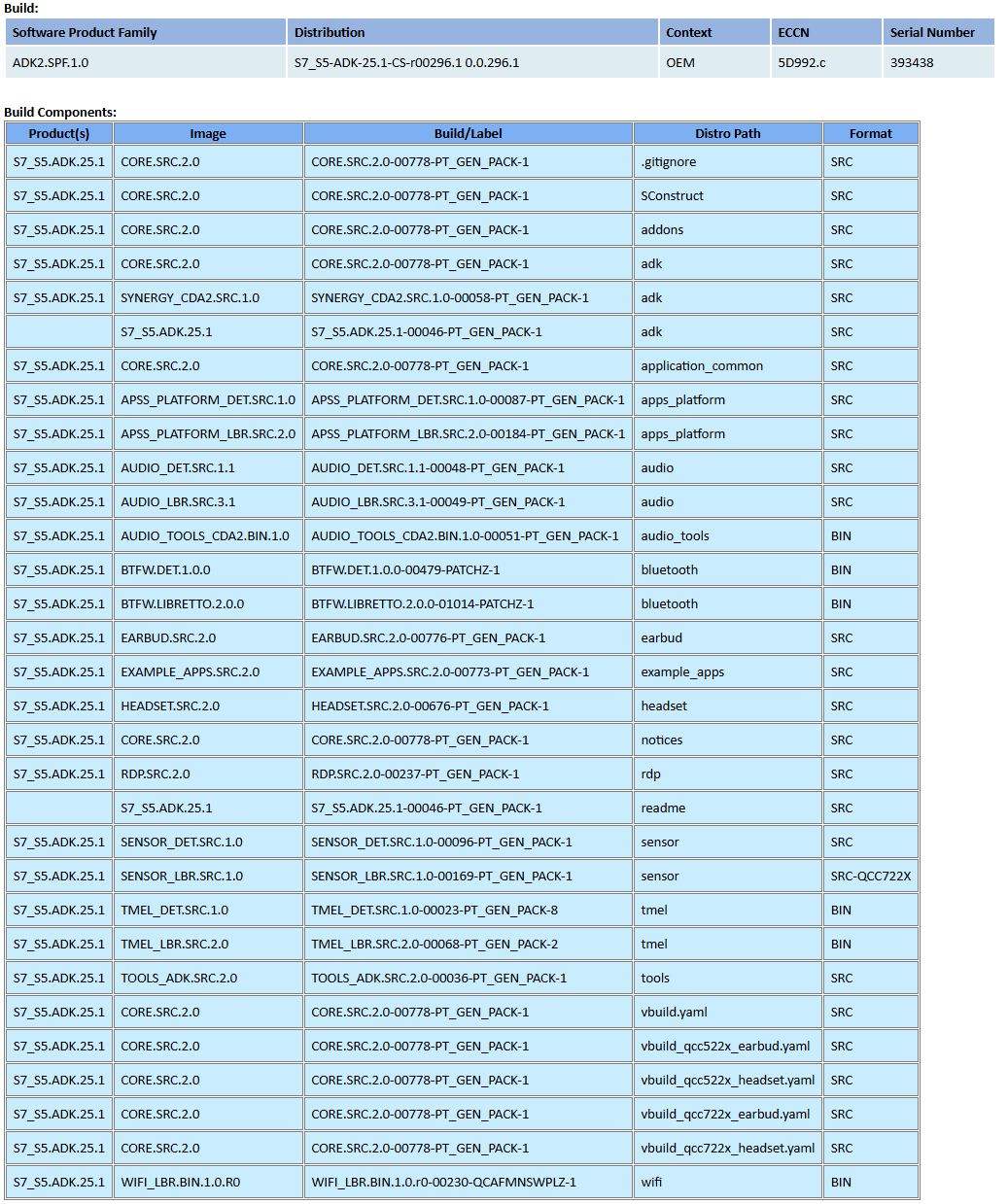Screen dimensions: 1008x1204
Task: Select the EARBUD.SRC.2.0 image cell
Action: click(168, 638)
